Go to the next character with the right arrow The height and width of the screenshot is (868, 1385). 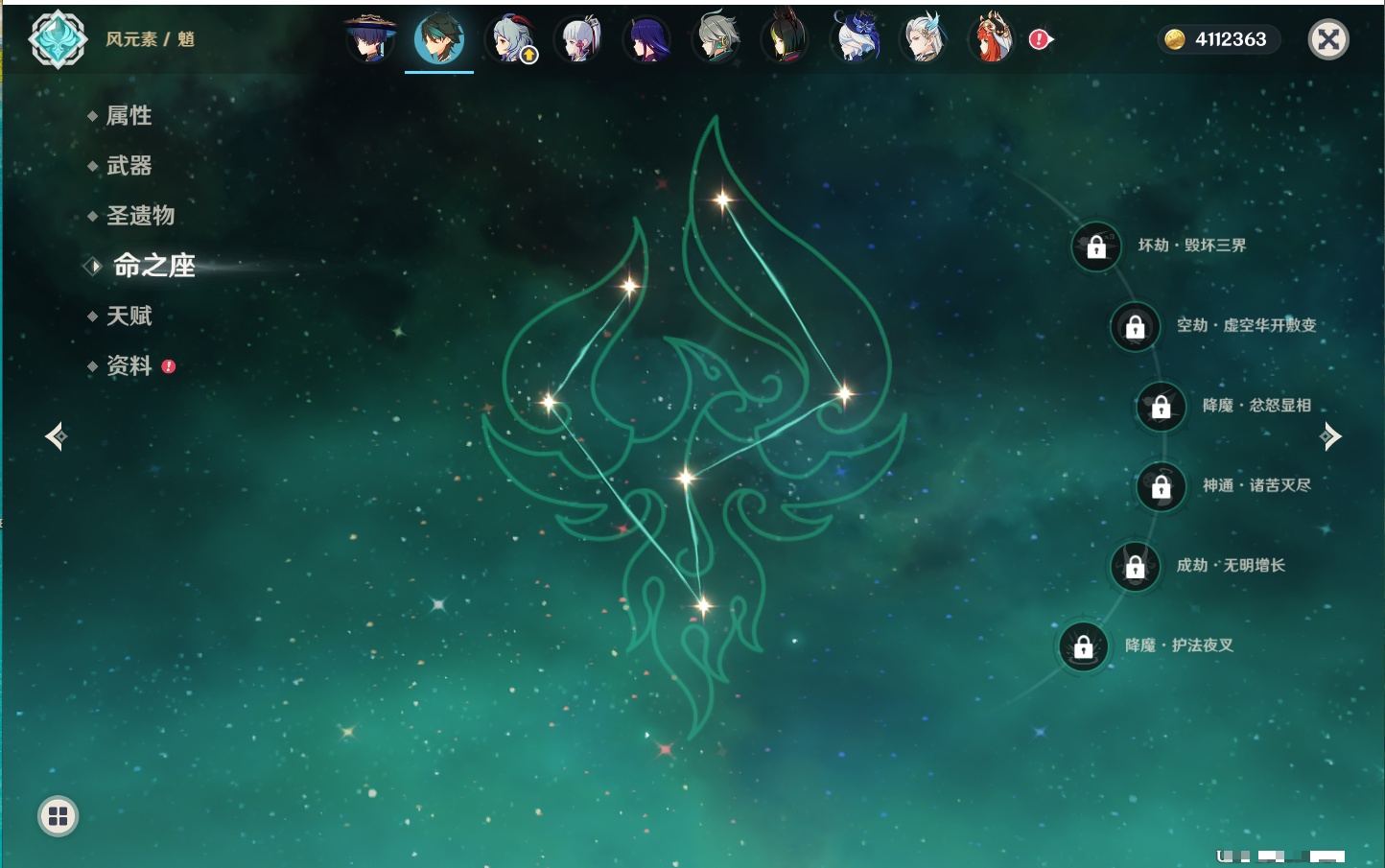pyautogui.click(x=1329, y=436)
